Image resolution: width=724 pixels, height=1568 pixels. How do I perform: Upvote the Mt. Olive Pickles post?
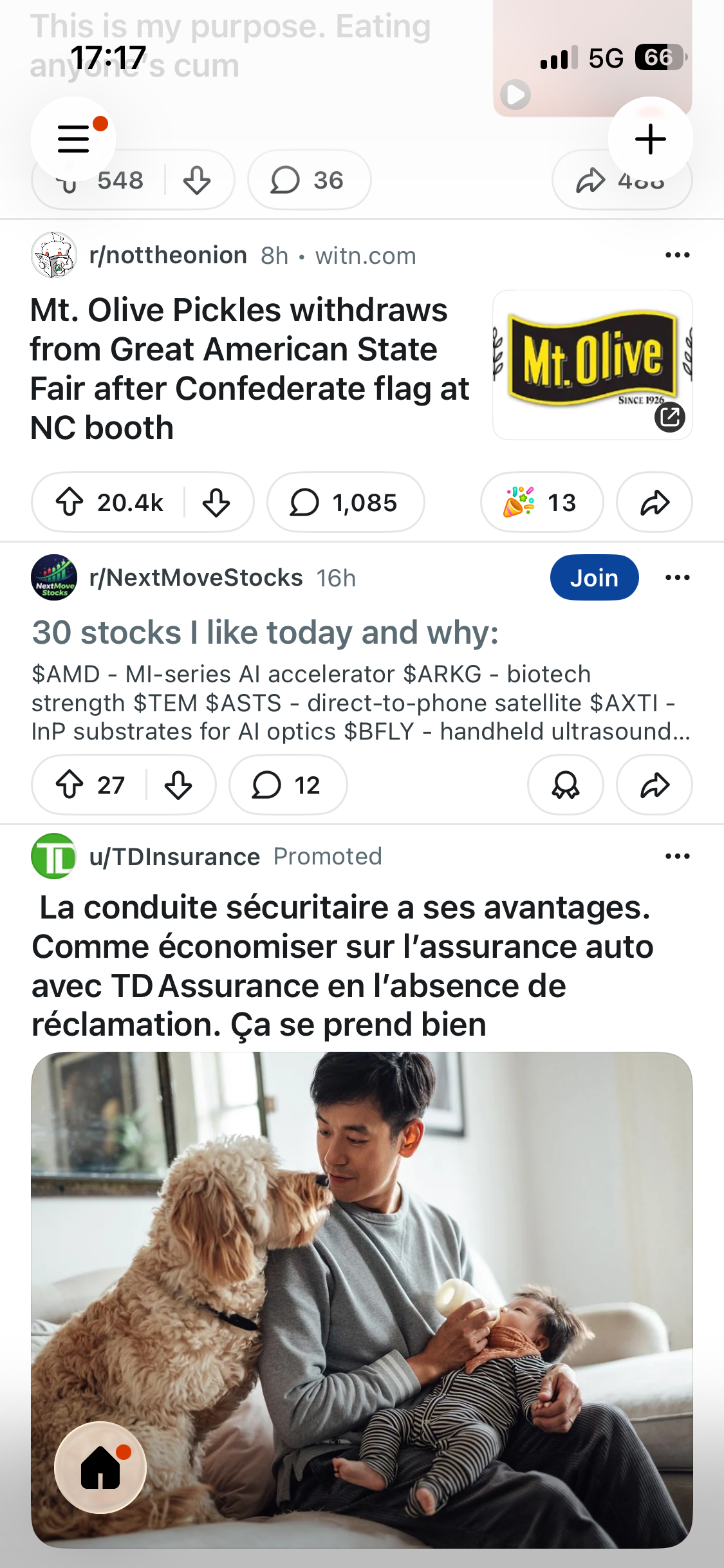click(x=70, y=502)
